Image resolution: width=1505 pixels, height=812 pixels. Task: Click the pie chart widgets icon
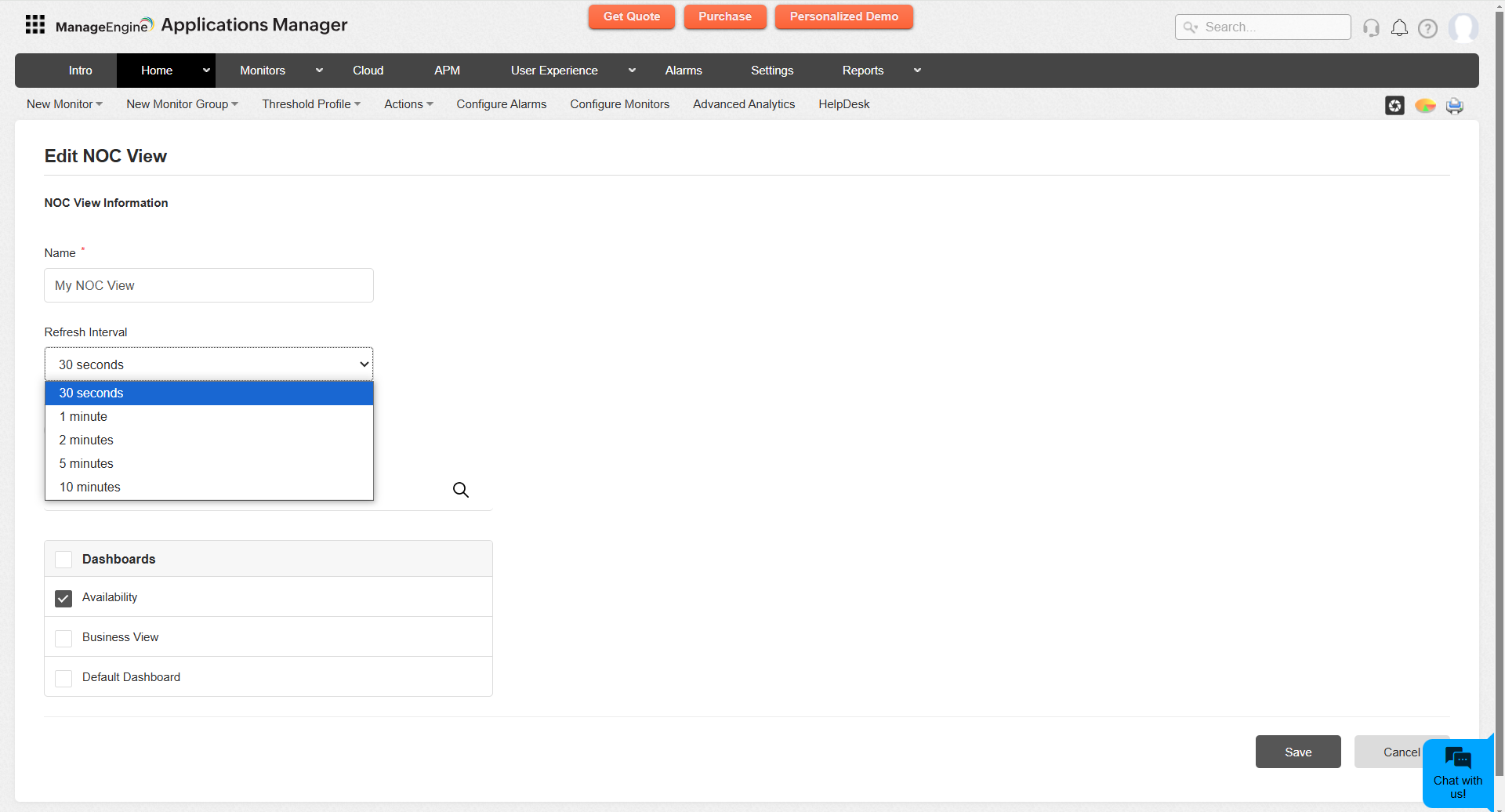click(1425, 105)
